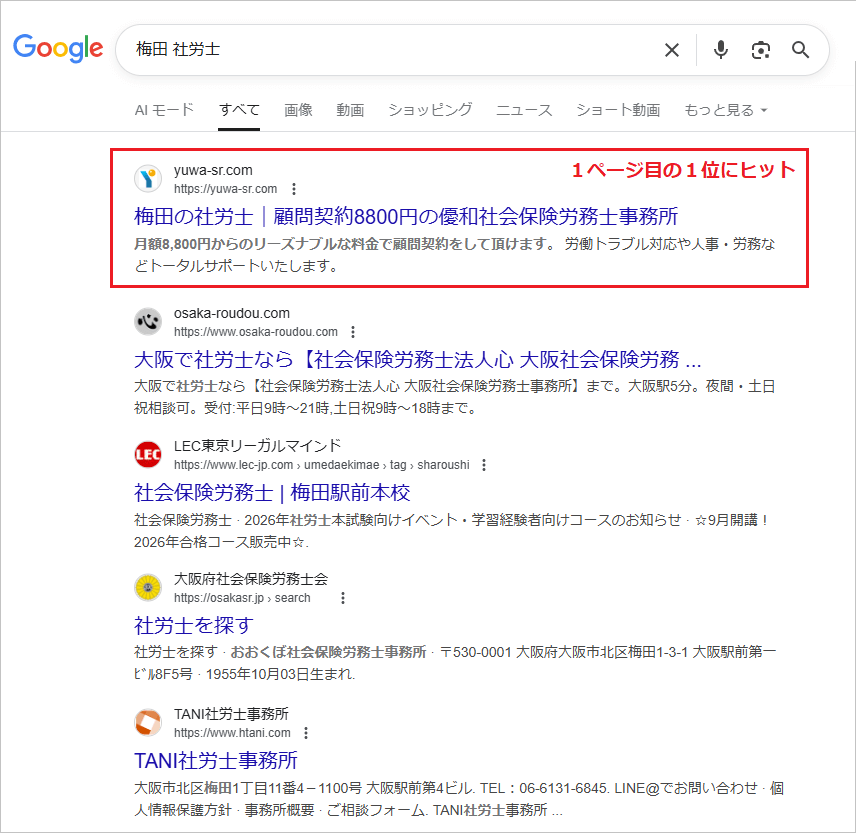The image size is (856, 833).
Task: Open the TANI社労士事務所 result title
Action: coord(216,760)
